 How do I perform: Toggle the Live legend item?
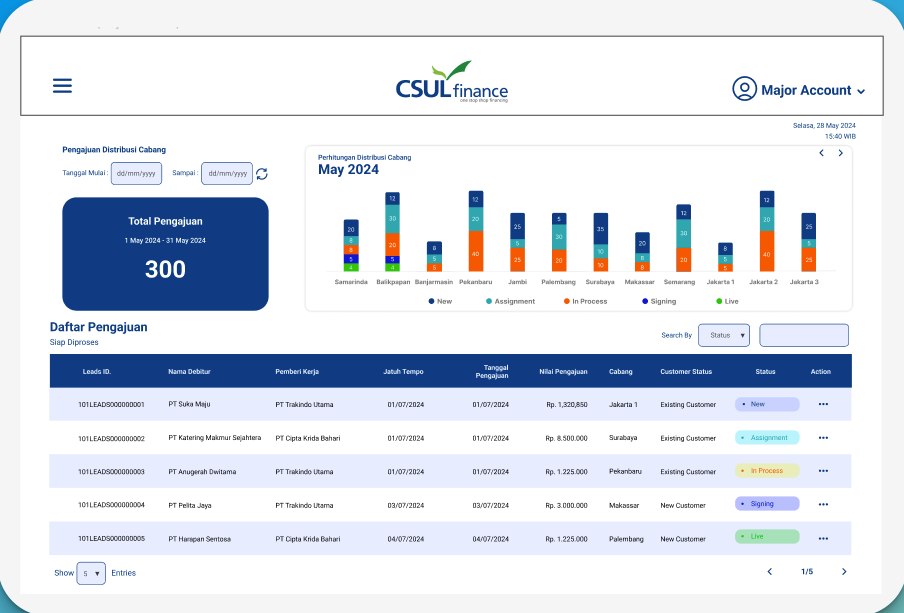pos(727,301)
